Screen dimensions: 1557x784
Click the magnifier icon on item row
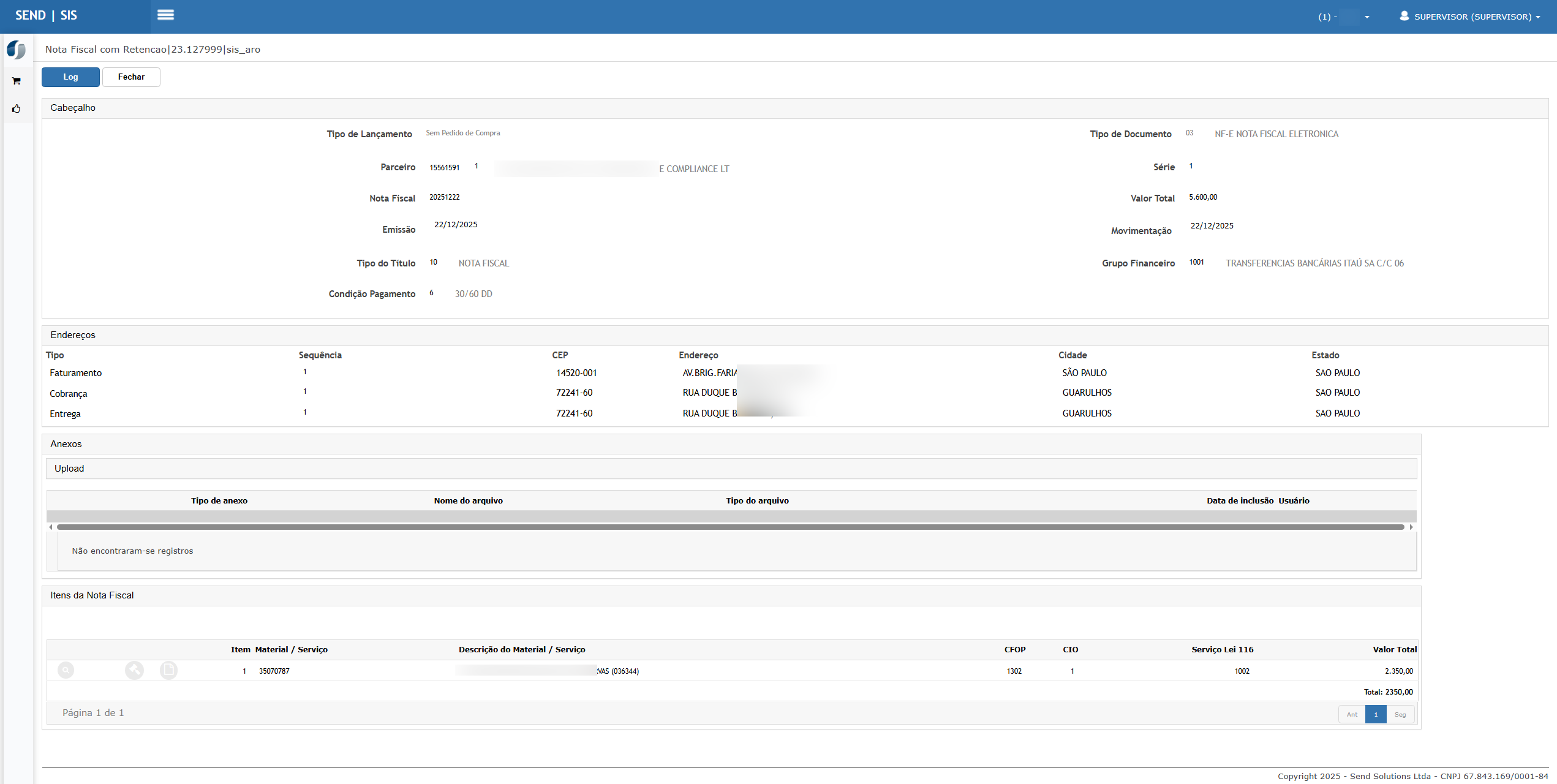point(66,671)
